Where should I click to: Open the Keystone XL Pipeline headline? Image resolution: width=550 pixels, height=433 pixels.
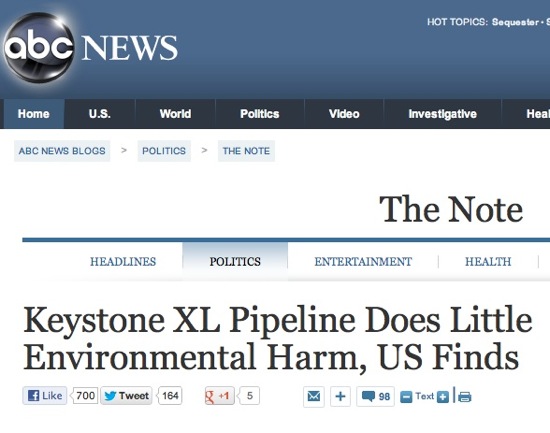pos(278,338)
